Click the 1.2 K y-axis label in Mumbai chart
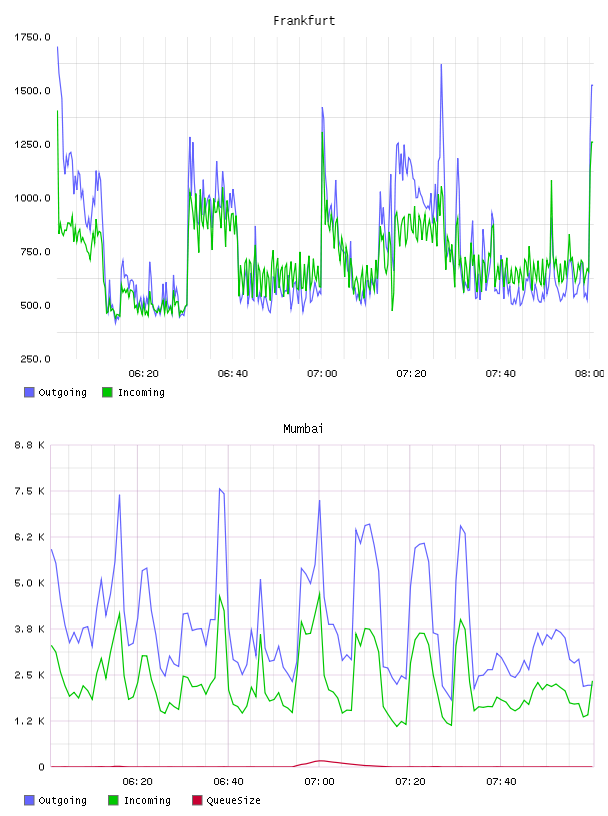This screenshot has width=608, height=816. [30, 721]
